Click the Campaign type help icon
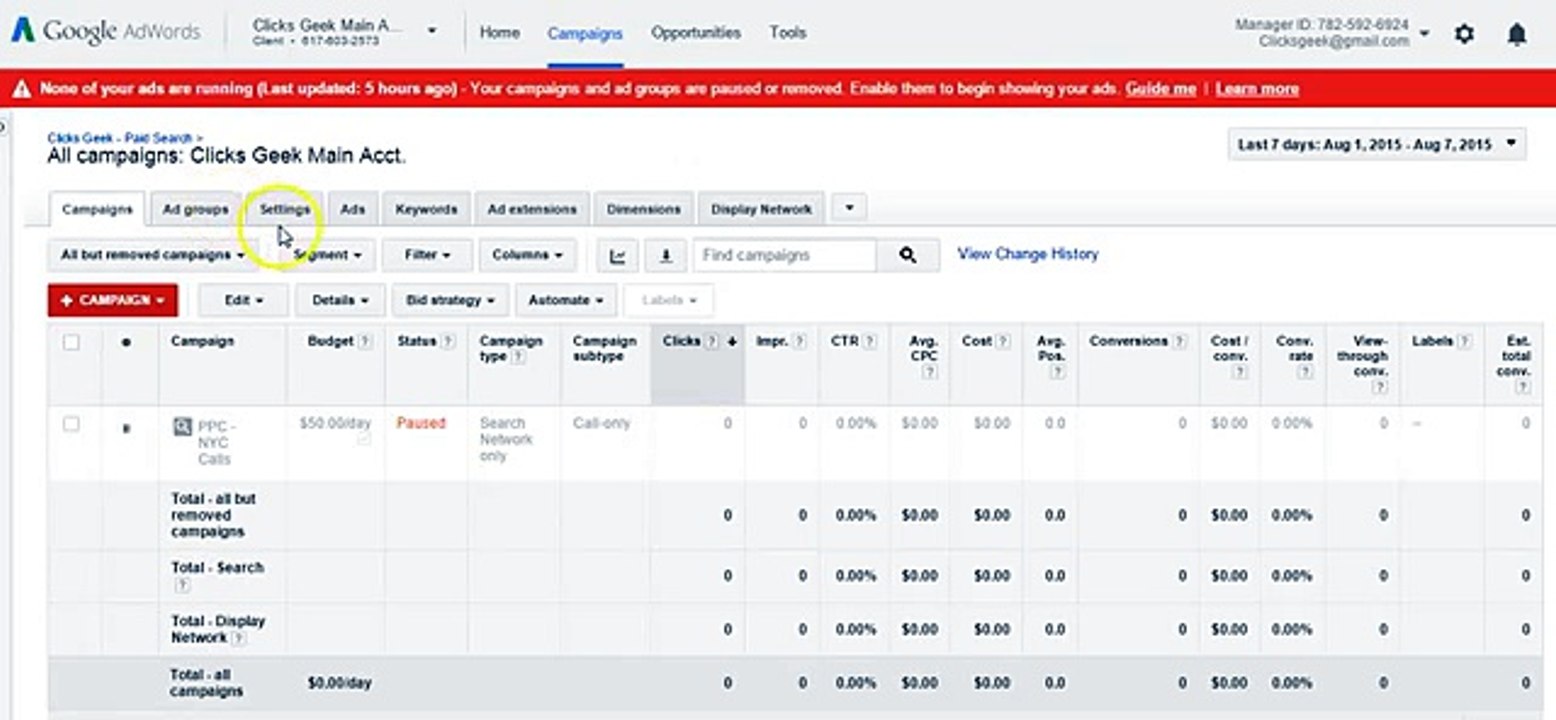This screenshot has width=1556, height=720. (x=519, y=357)
